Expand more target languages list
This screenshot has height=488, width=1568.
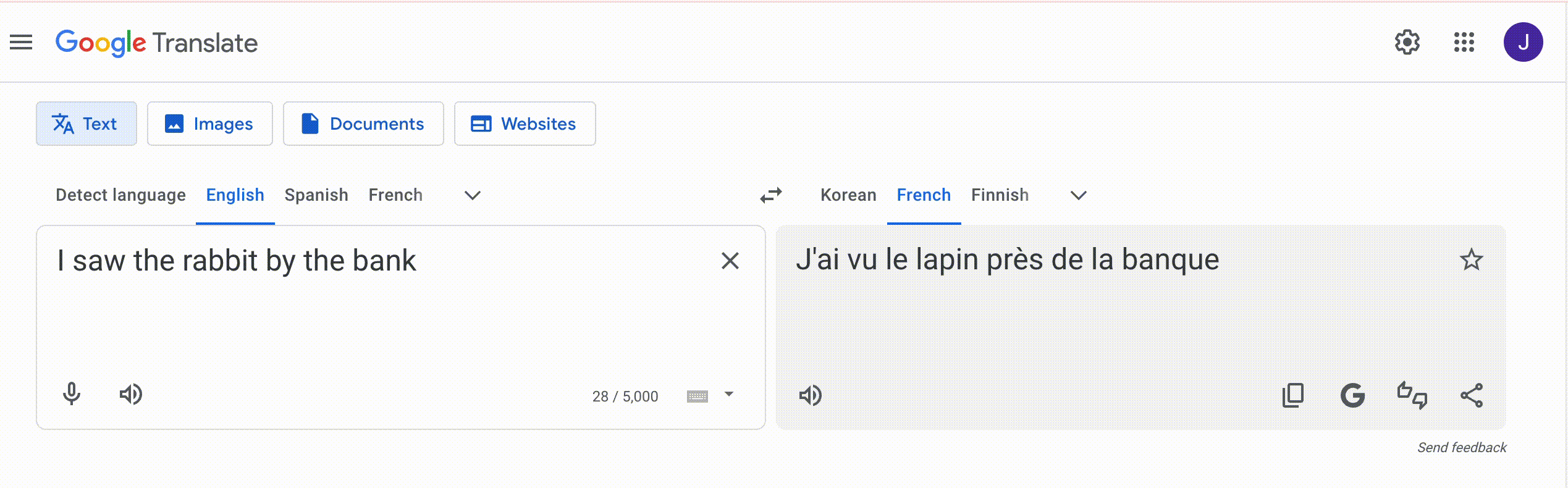[1078, 196]
